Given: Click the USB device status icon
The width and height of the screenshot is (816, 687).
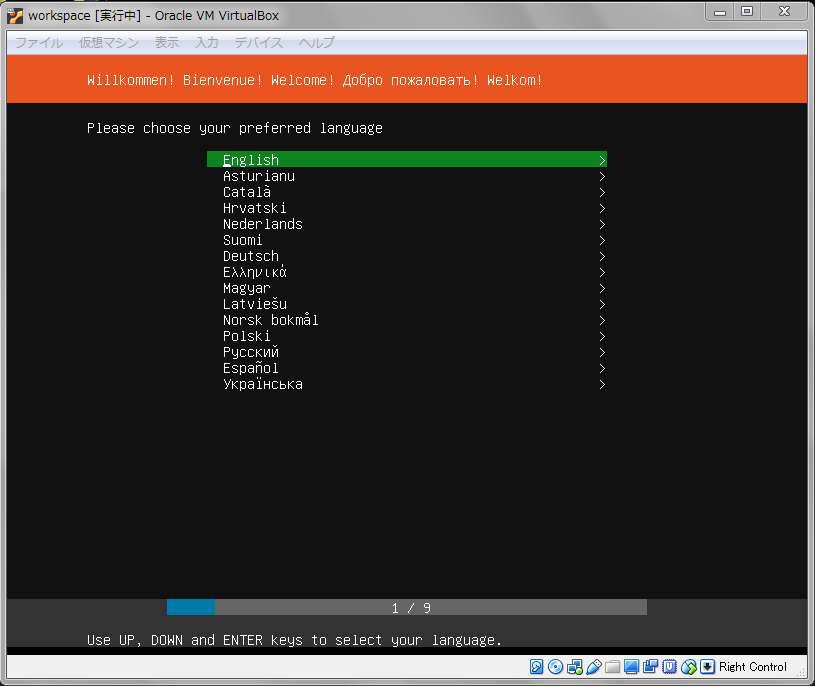Looking at the screenshot, I should pyautogui.click(x=593, y=667).
